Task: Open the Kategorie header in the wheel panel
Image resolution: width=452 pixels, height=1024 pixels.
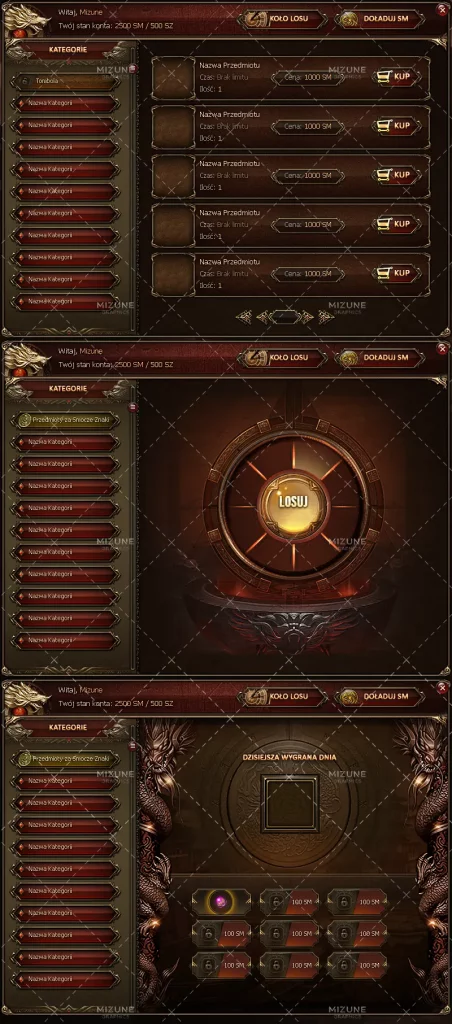Action: [x=67, y=388]
